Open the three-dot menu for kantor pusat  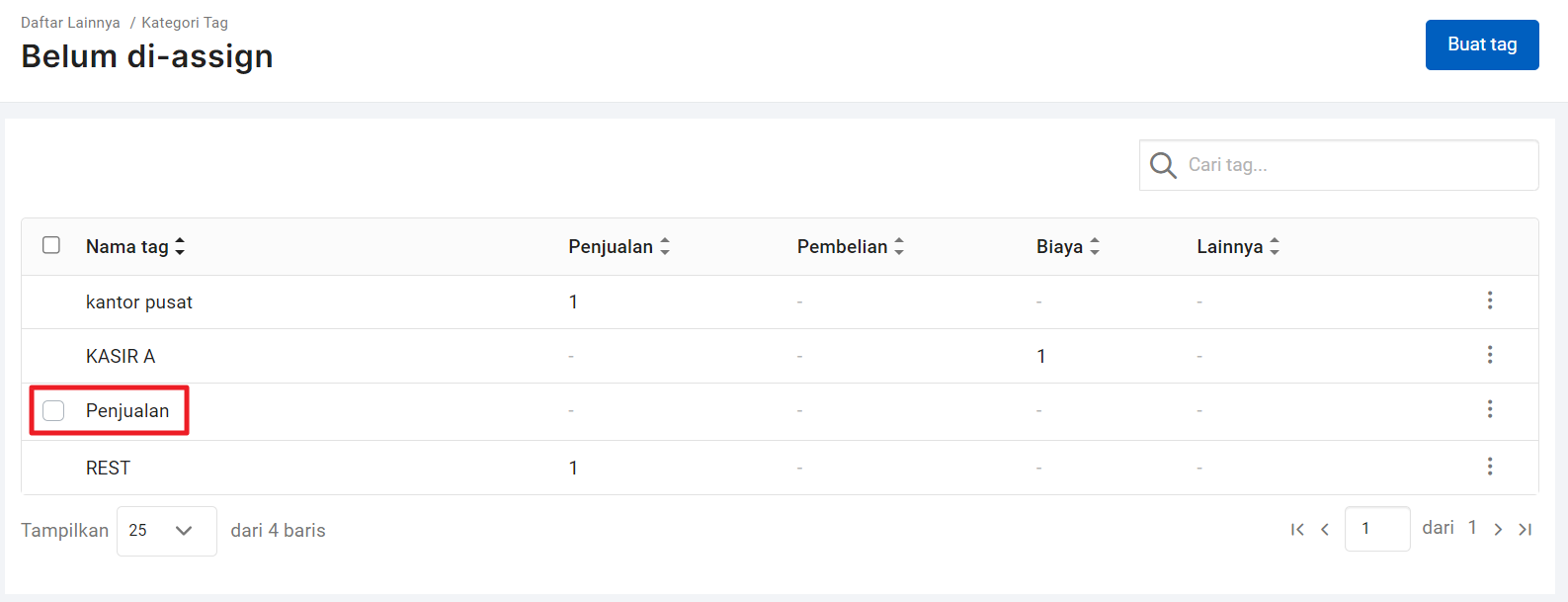point(1490,301)
